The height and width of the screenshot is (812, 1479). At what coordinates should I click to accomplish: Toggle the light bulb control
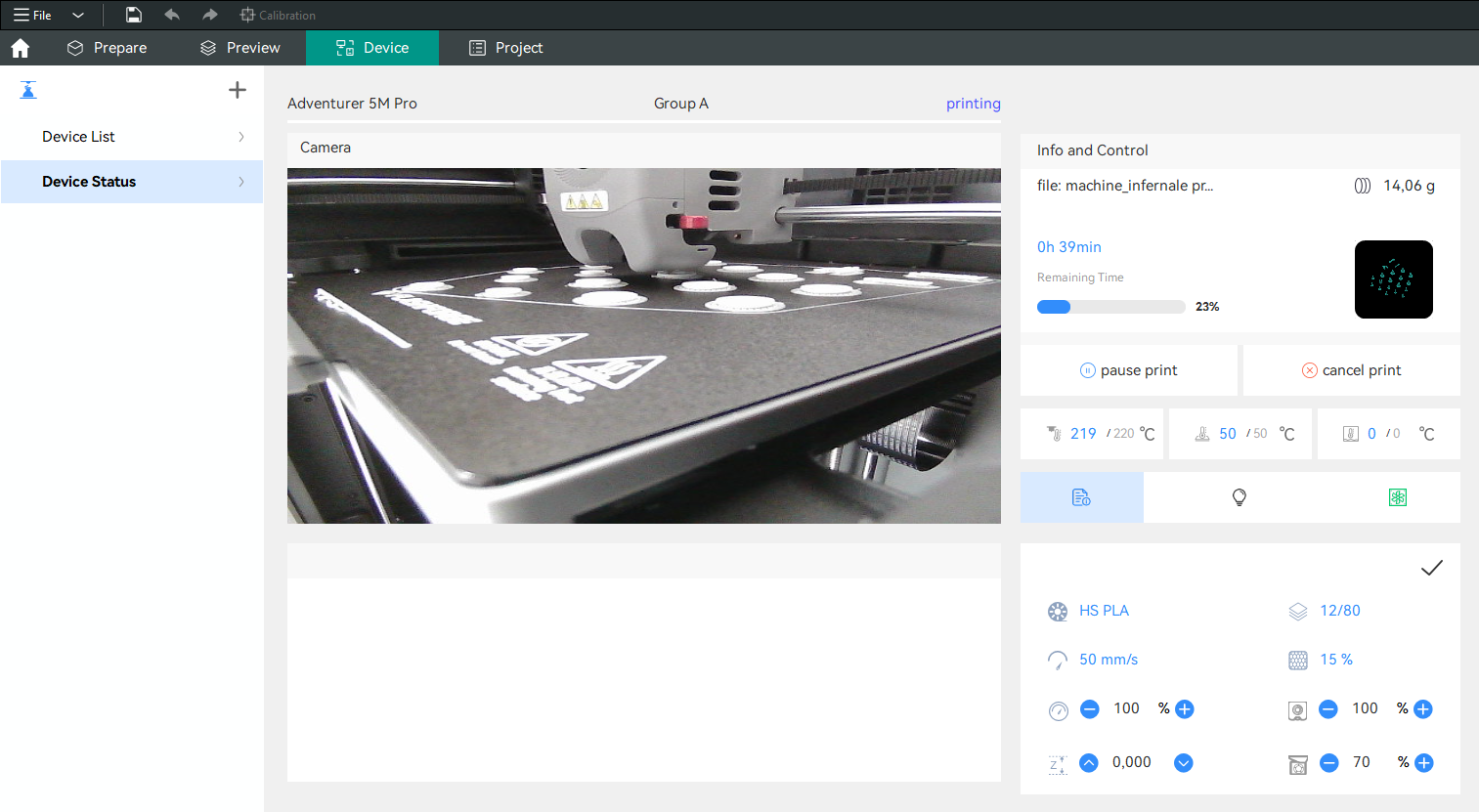click(x=1240, y=497)
